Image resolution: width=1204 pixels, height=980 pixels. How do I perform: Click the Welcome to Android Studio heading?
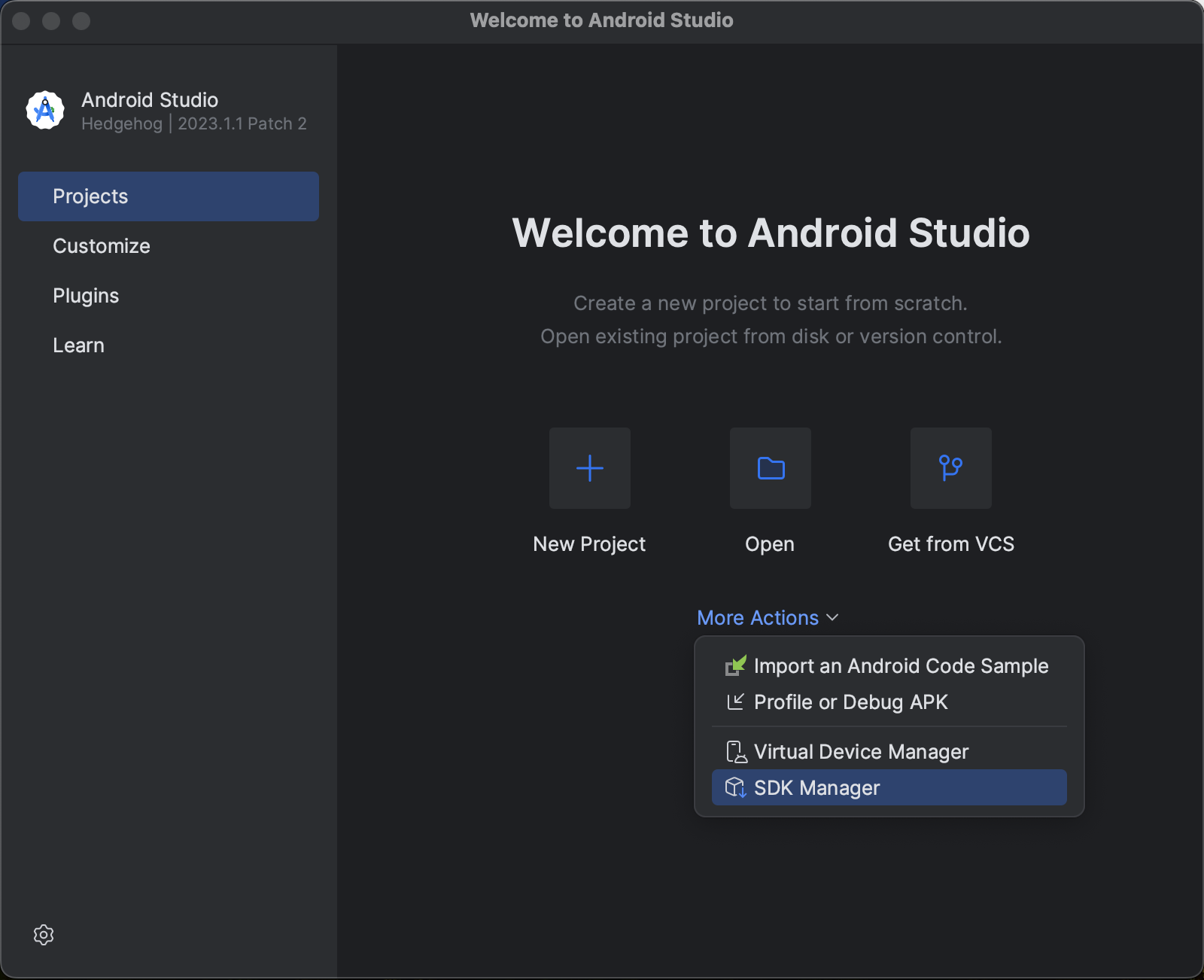771,233
